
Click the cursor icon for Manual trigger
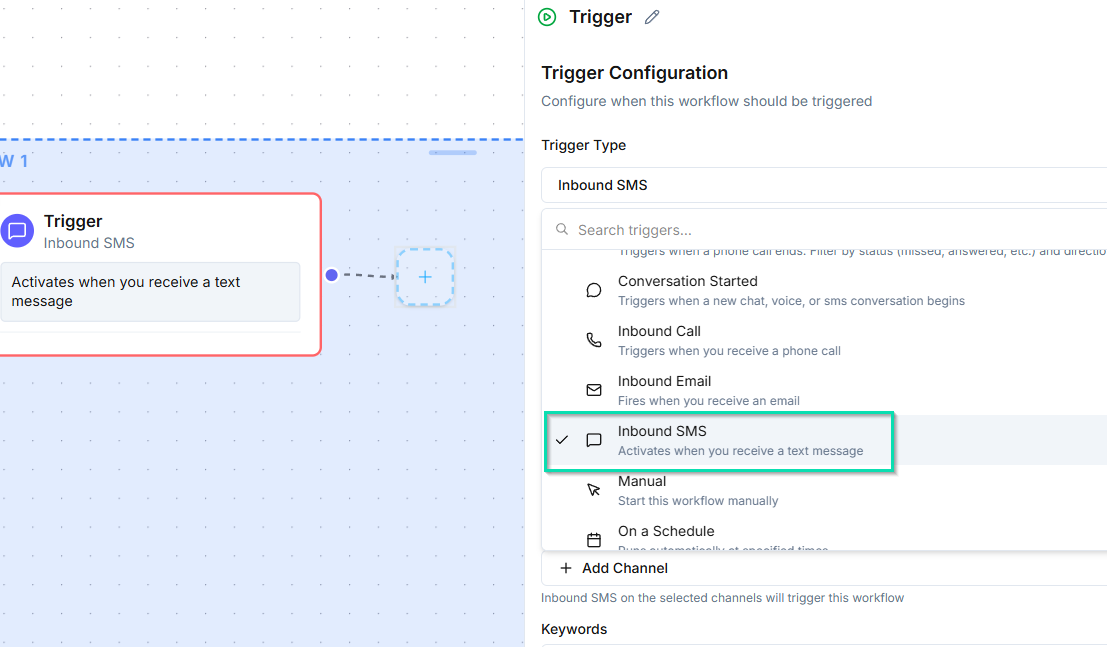pyautogui.click(x=594, y=490)
